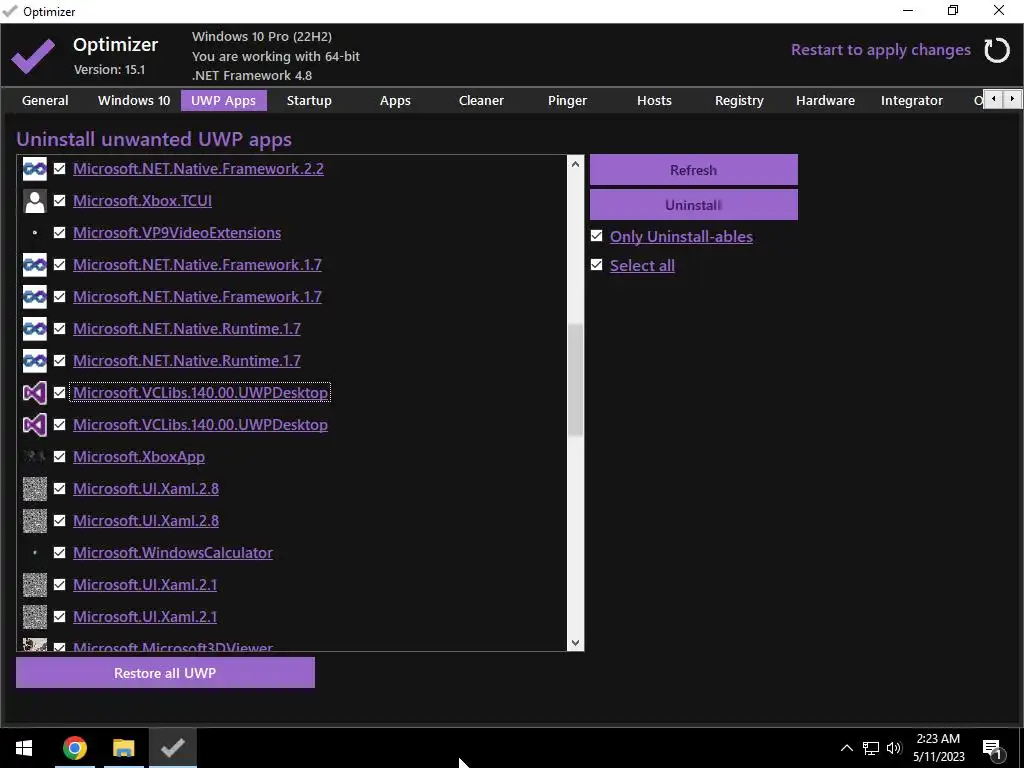Launch Google Chrome from the taskbar
Screen dimensions: 1024x768
click(74, 748)
